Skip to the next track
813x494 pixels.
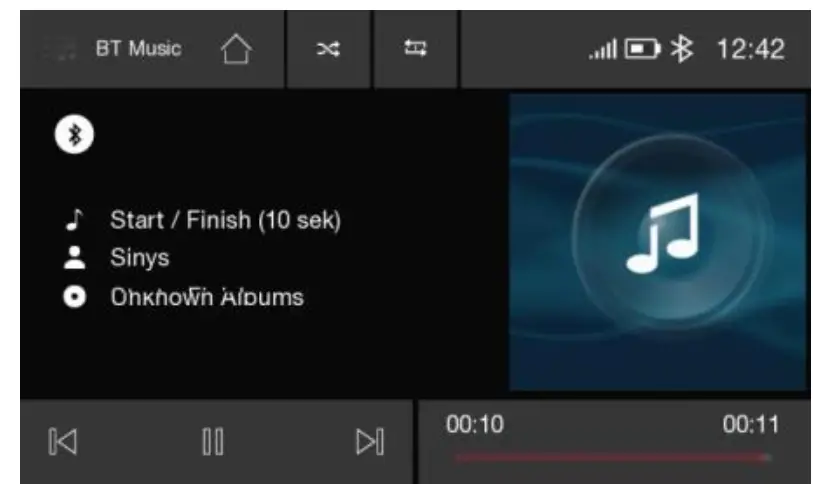tap(370, 442)
